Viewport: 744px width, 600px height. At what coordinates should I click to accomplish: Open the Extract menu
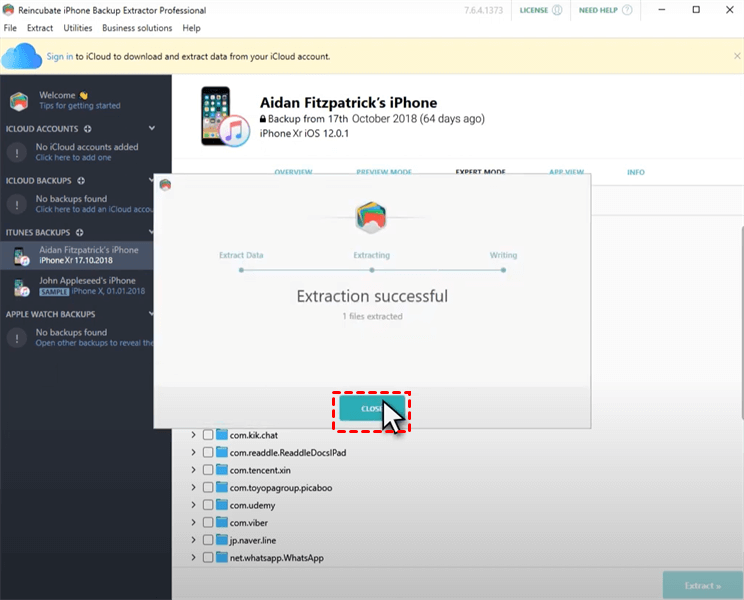[40, 28]
